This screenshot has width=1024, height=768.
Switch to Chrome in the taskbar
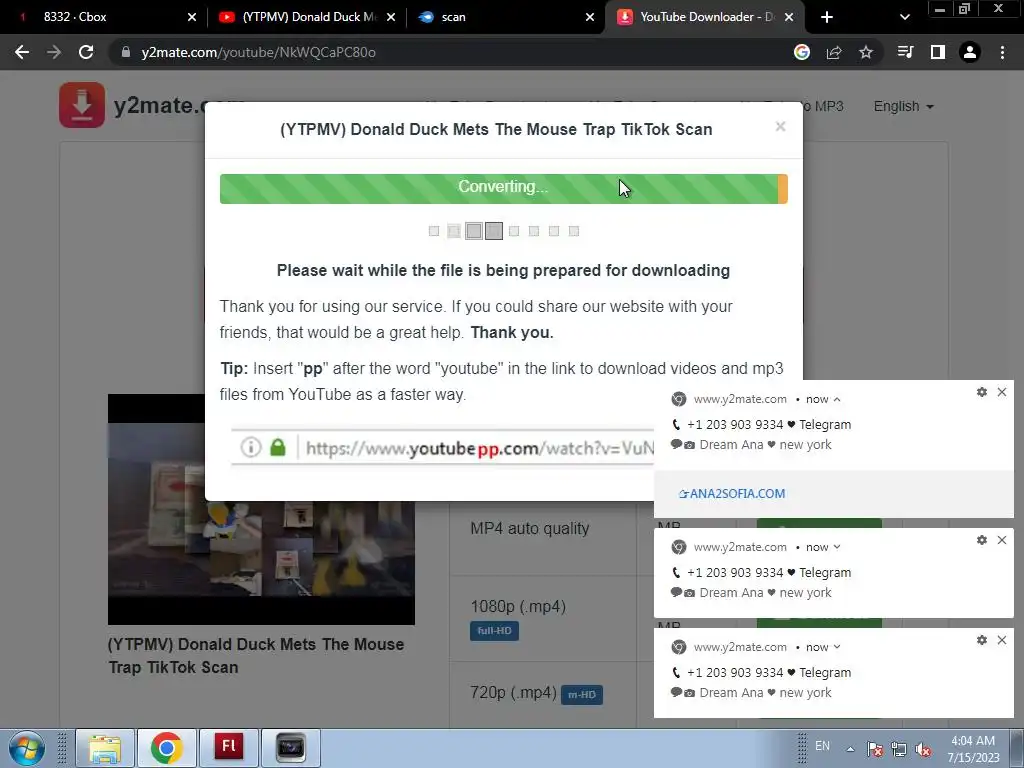(x=167, y=748)
